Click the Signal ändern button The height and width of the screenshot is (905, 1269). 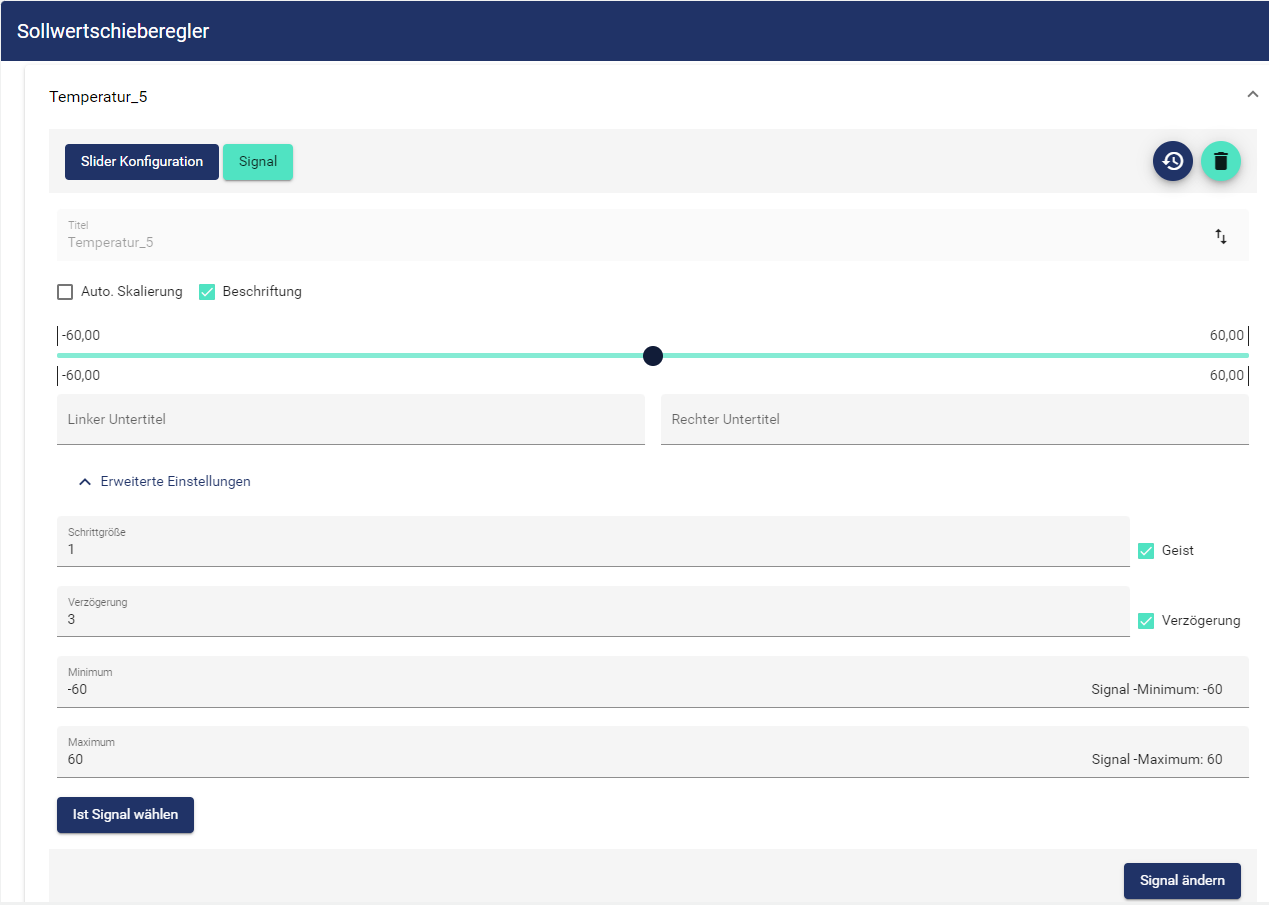coord(1181,881)
